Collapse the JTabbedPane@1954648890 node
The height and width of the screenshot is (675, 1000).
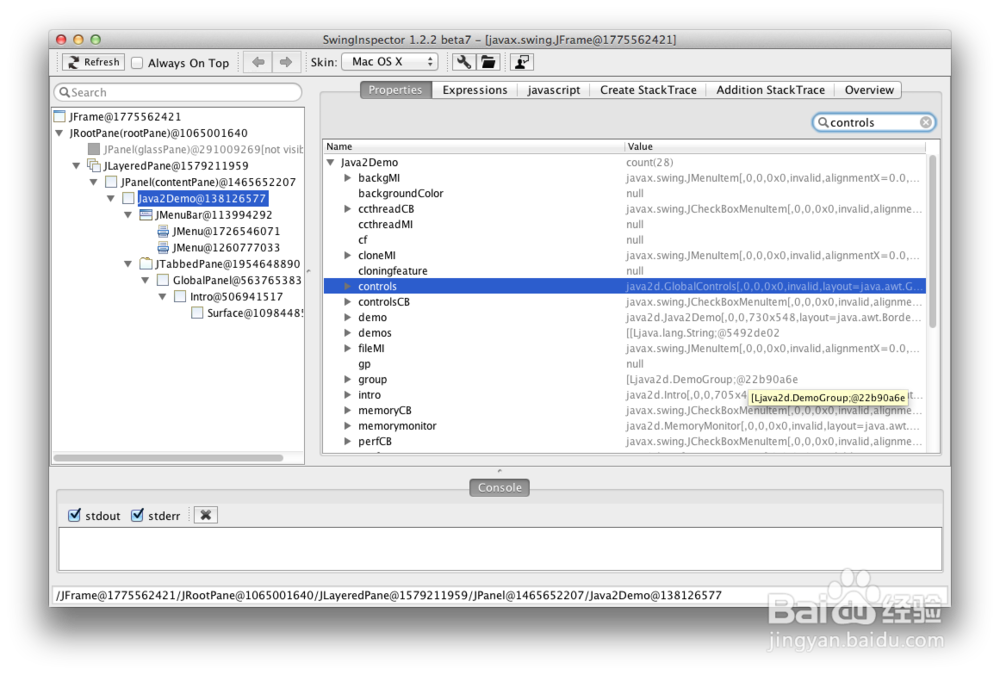coord(128,264)
